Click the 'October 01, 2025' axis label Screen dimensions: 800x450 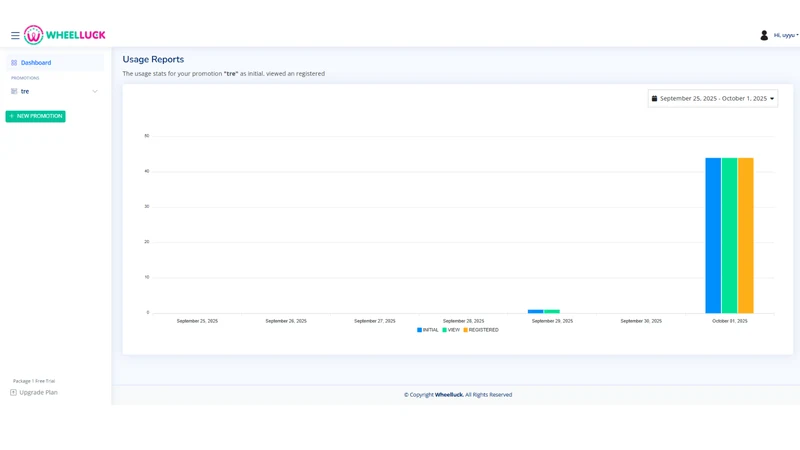[730, 321]
